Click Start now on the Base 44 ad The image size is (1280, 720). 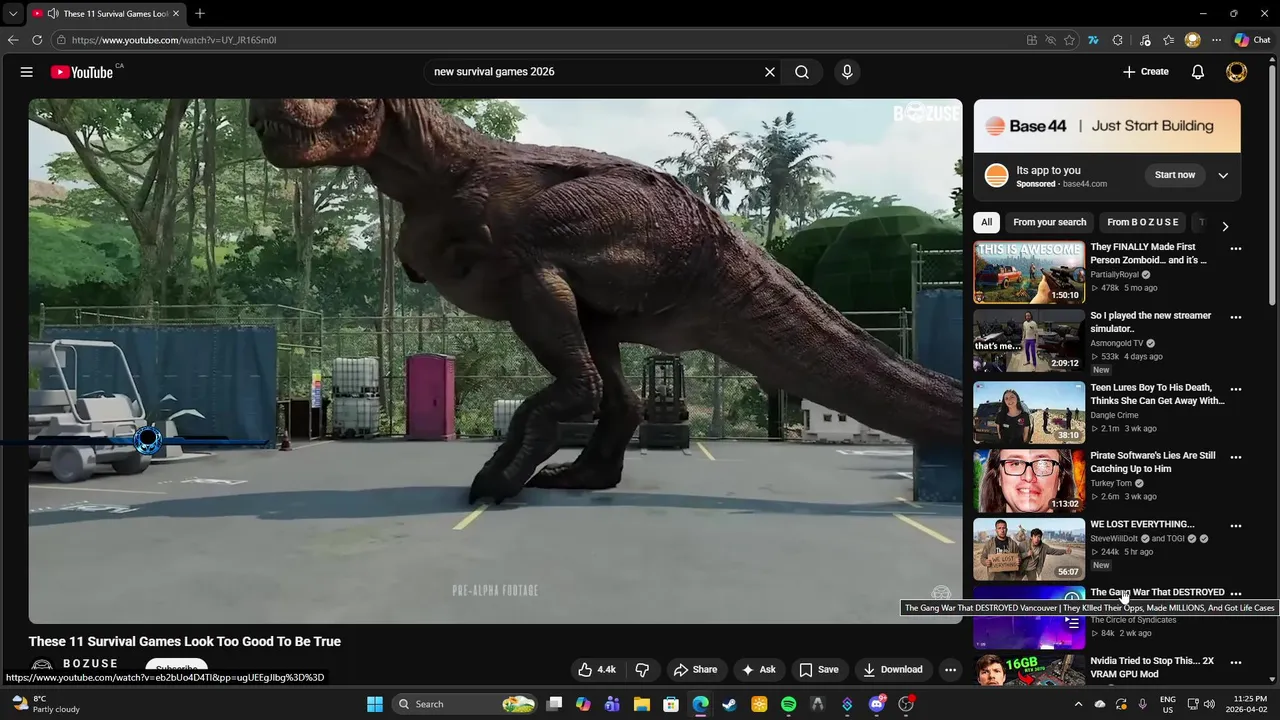tap(1174, 175)
